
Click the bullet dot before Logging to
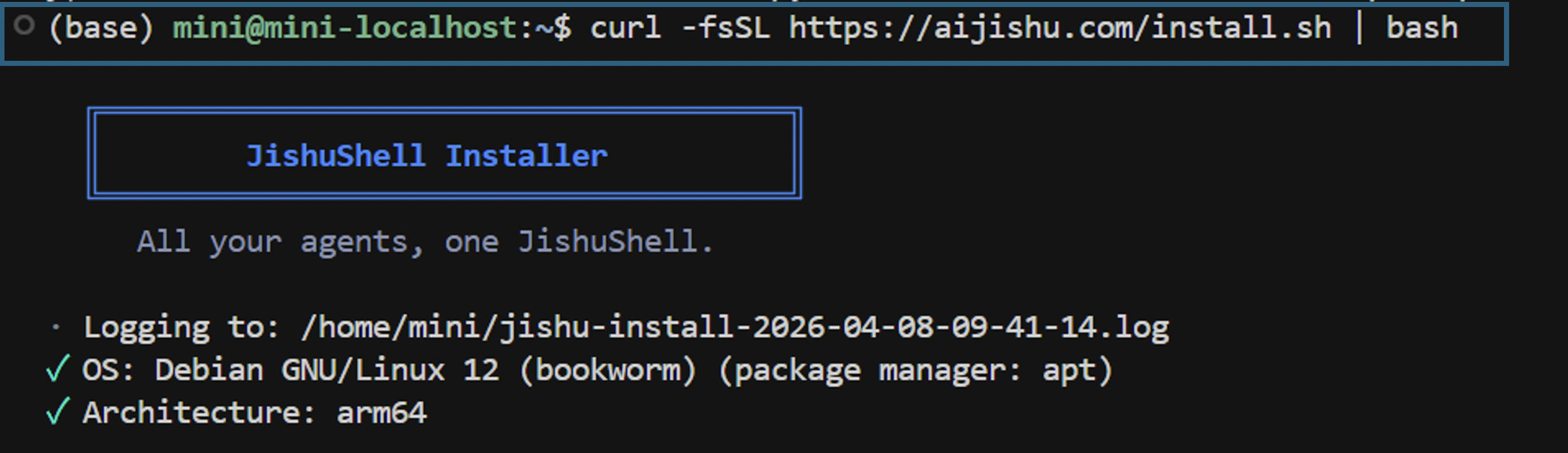56,327
